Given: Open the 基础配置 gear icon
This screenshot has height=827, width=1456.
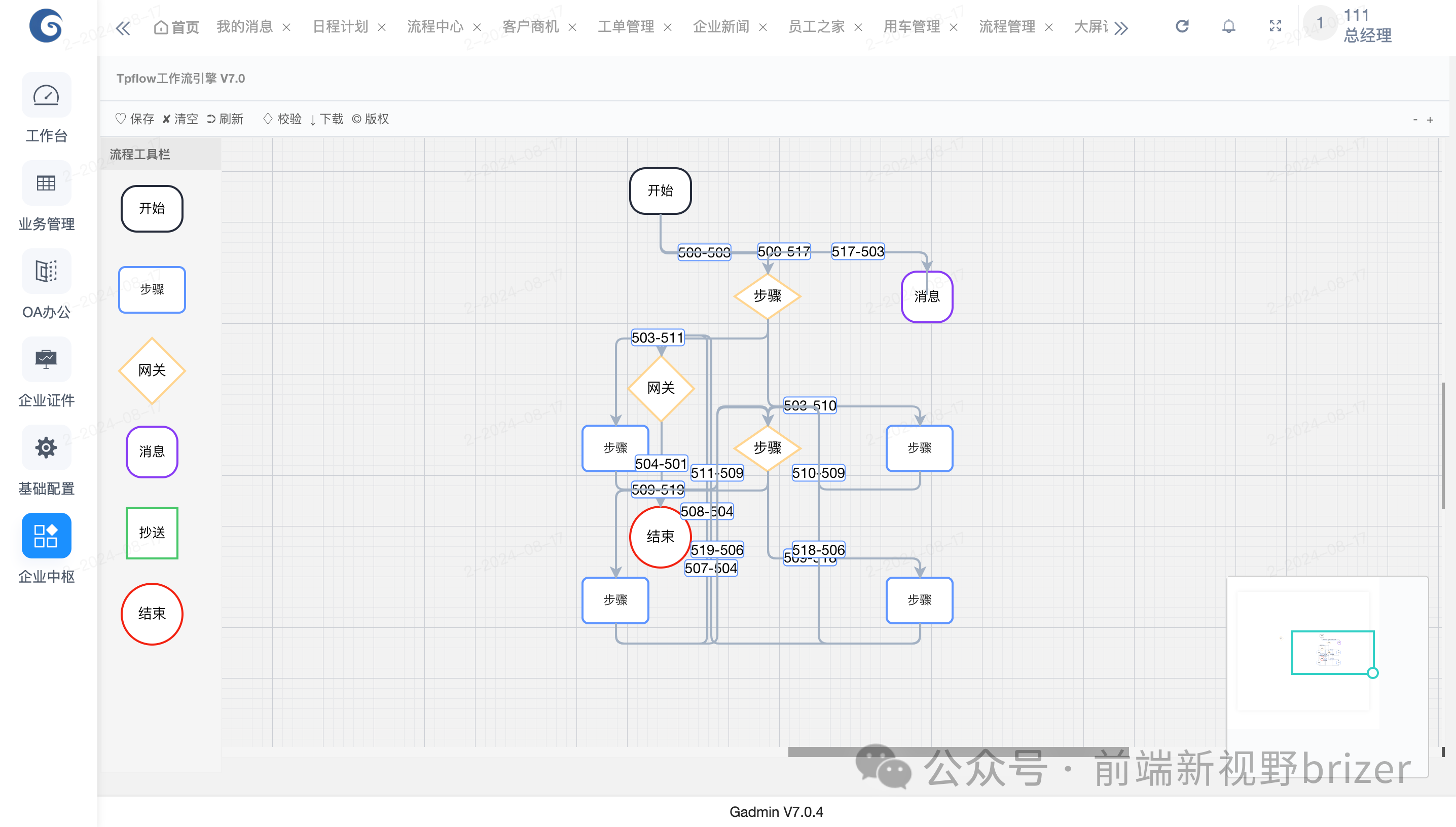Looking at the screenshot, I should click(x=46, y=447).
